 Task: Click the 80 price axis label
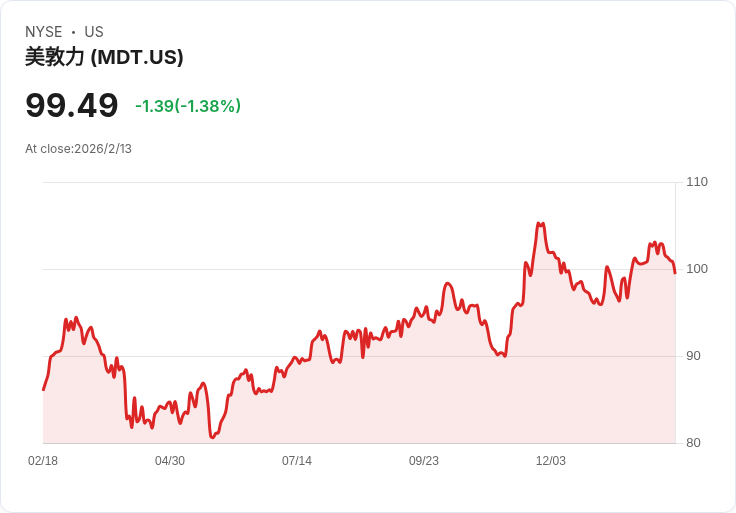coord(693,443)
